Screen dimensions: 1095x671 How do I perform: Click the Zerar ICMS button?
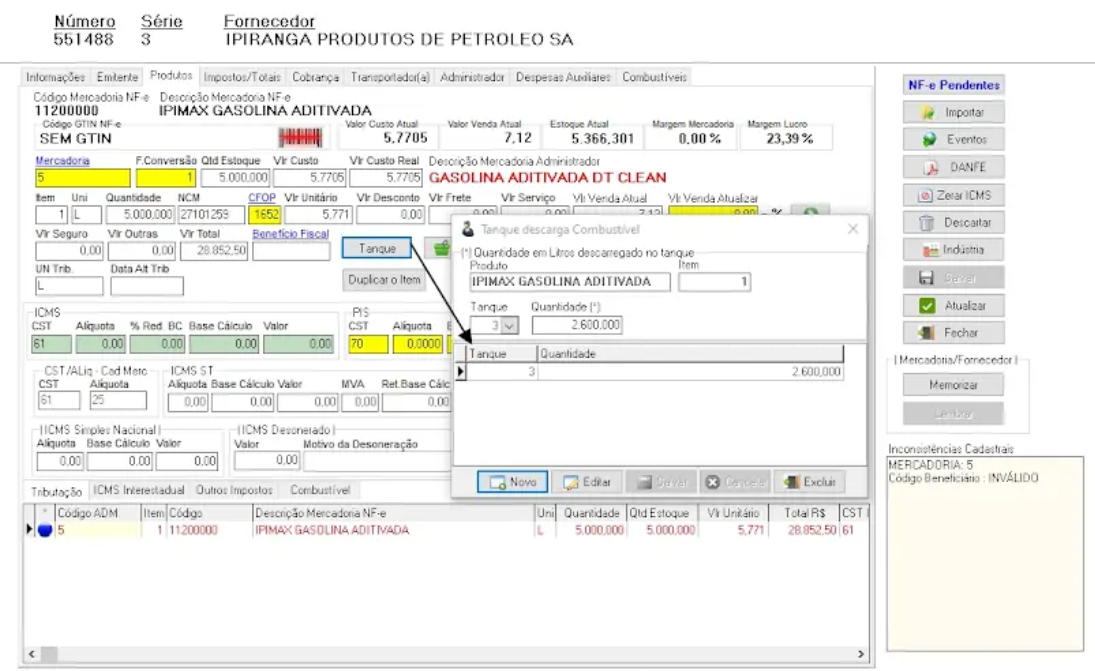[x=953, y=196]
